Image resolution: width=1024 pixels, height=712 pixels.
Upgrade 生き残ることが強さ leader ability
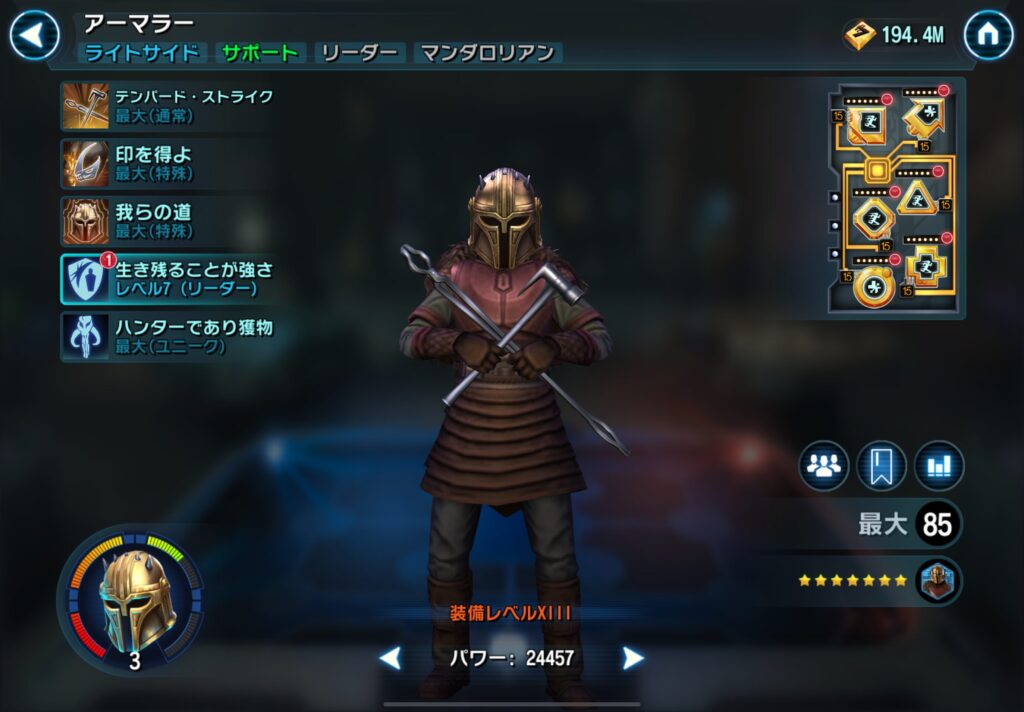tap(167, 279)
